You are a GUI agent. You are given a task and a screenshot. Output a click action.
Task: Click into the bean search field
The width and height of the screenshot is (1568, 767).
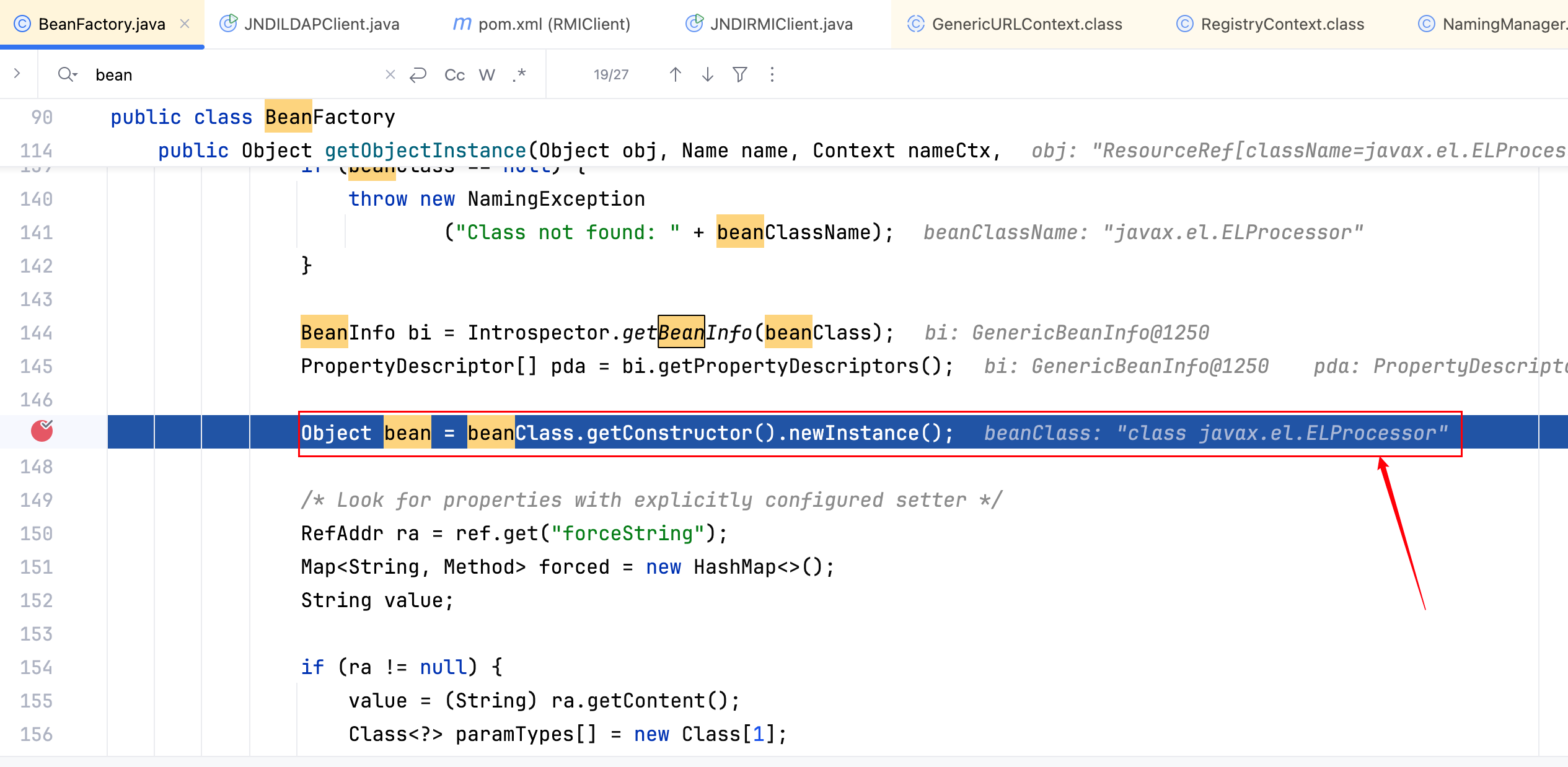(236, 75)
